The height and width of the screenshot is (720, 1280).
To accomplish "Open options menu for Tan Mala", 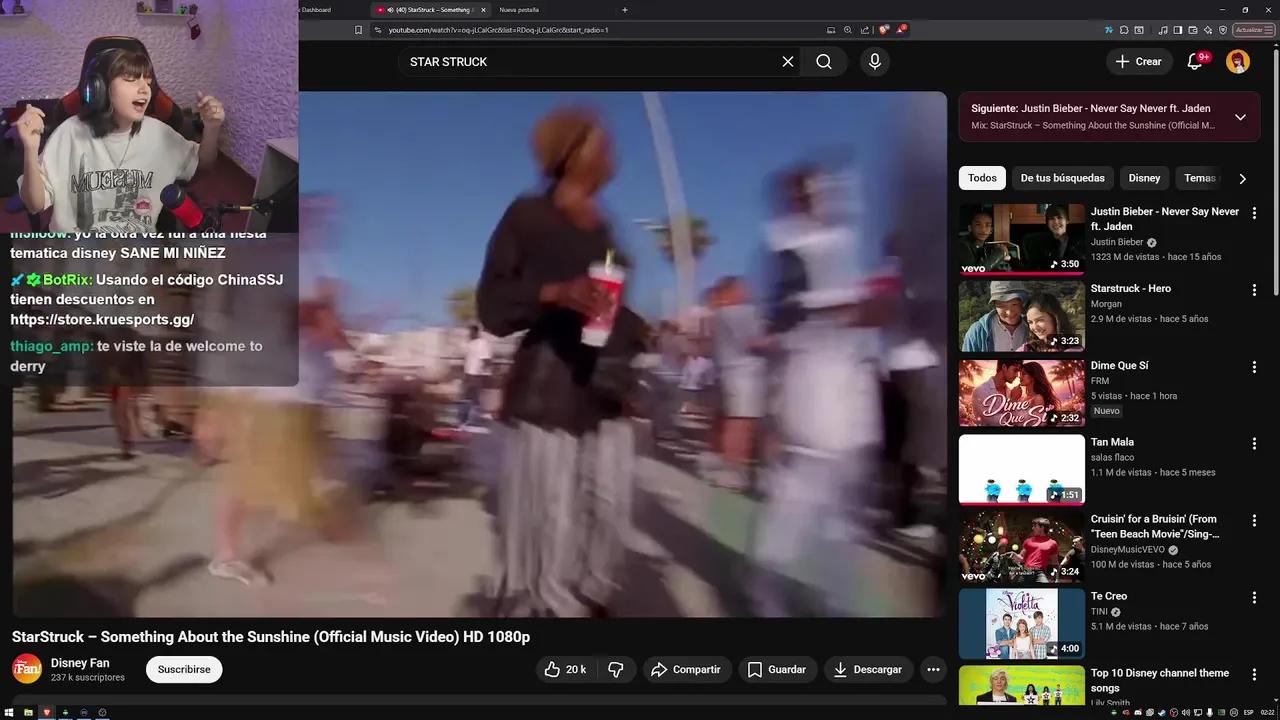I will pyautogui.click(x=1254, y=443).
